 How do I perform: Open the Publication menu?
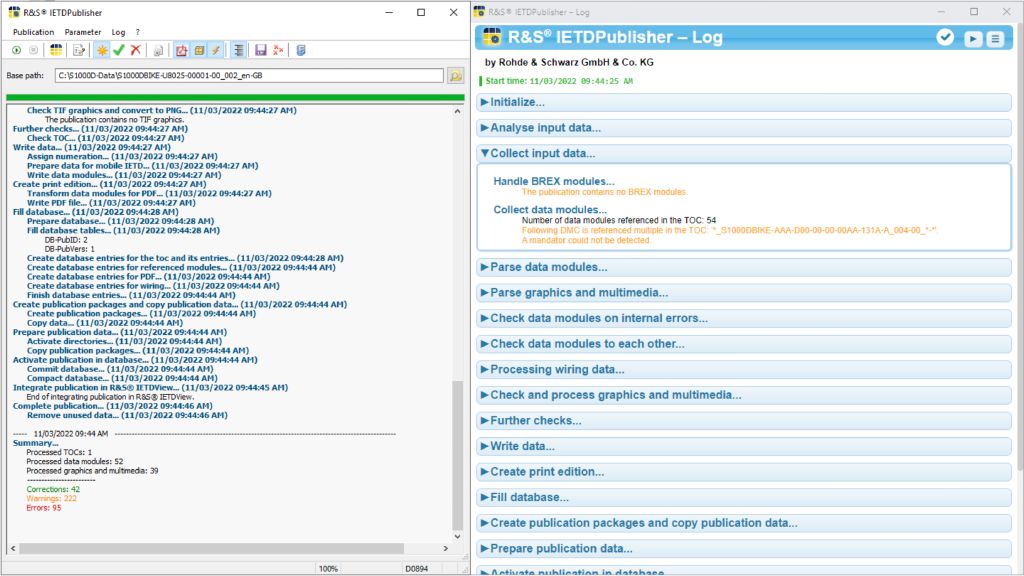pyautogui.click(x=33, y=32)
